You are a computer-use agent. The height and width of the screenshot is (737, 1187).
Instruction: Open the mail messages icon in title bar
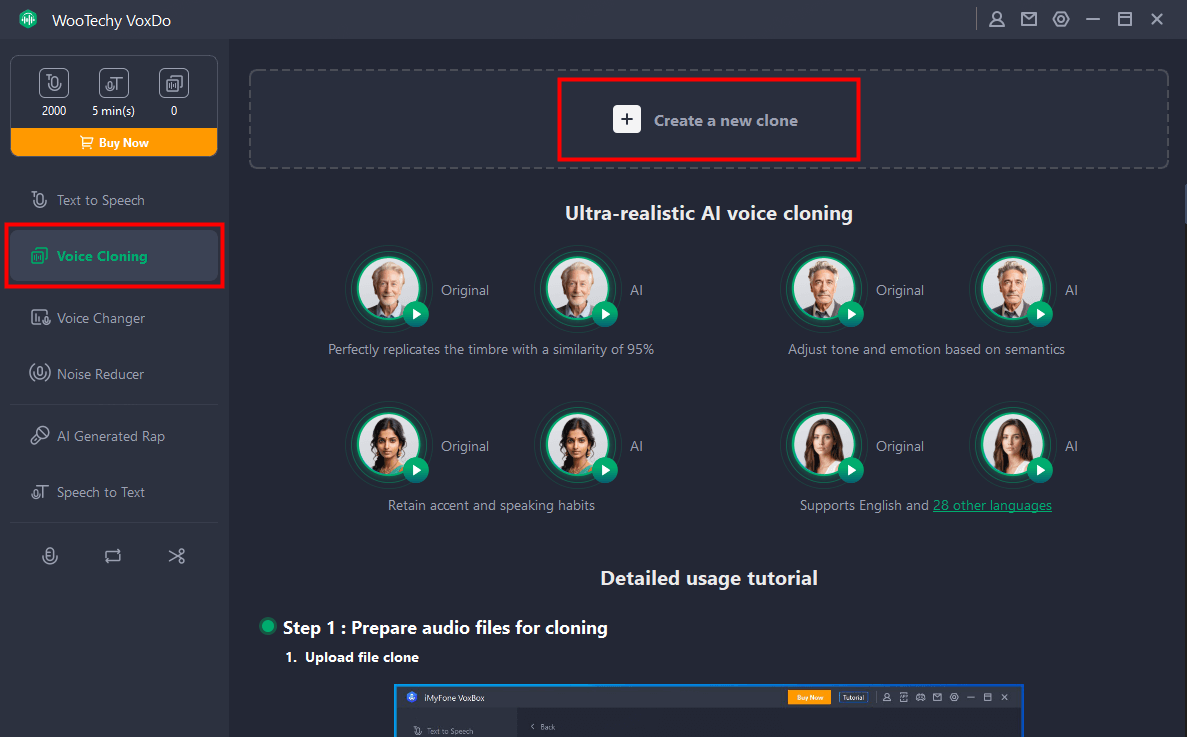coord(1029,19)
